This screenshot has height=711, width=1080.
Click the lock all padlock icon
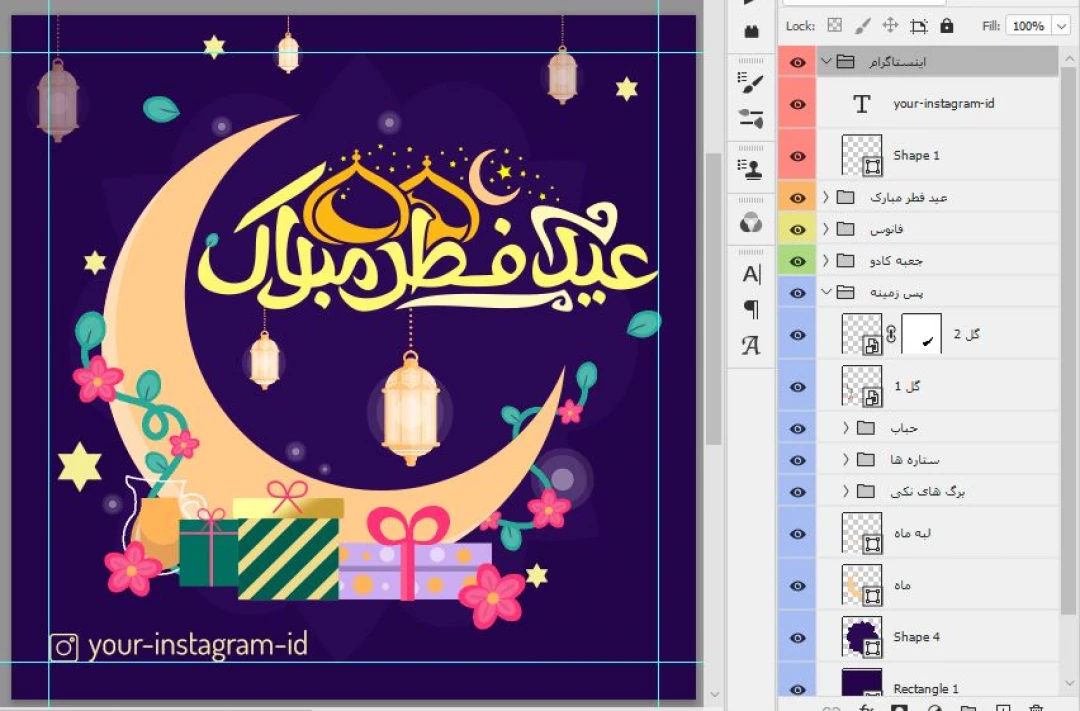947,26
